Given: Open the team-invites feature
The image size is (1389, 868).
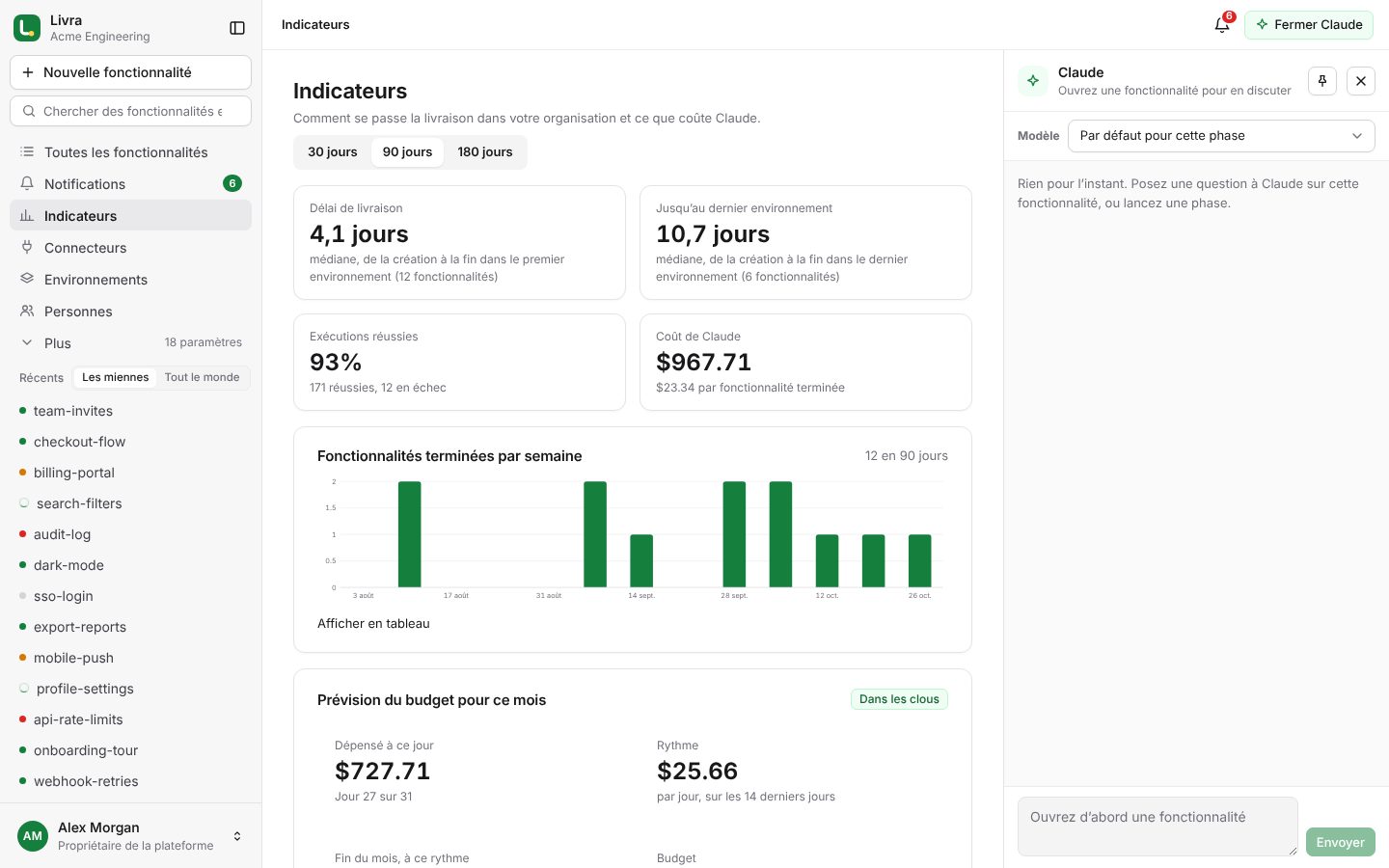Looking at the screenshot, I should (130, 411).
